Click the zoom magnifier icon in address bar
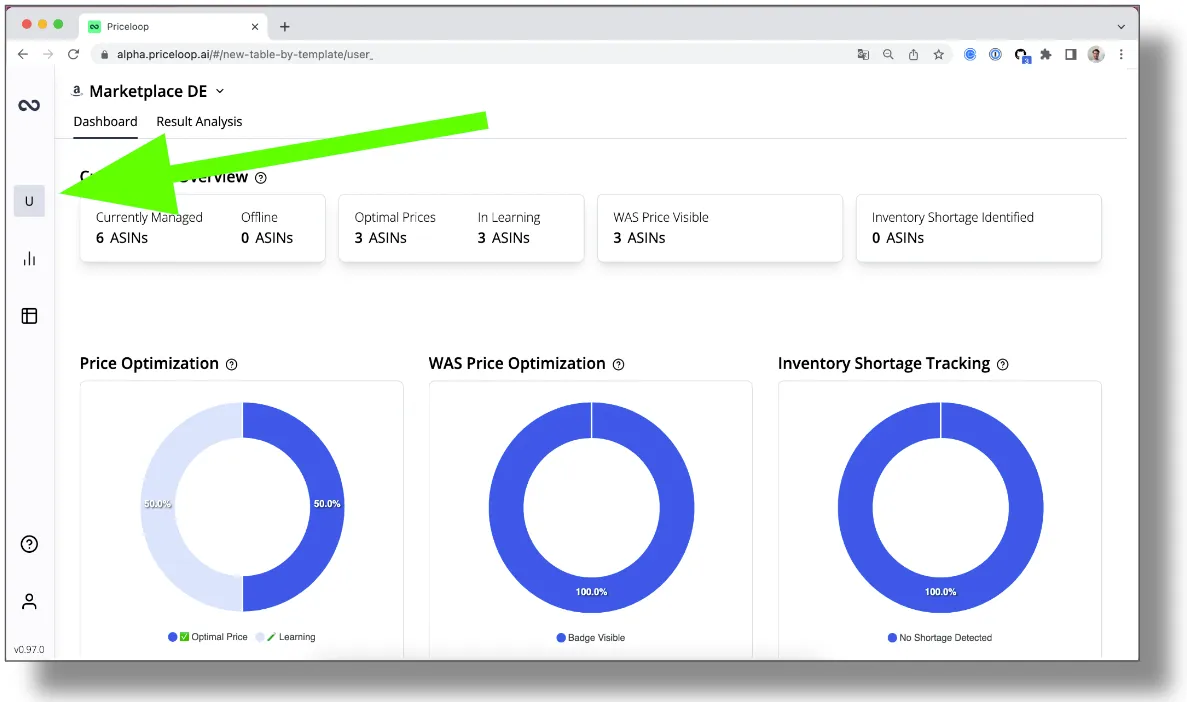The height and width of the screenshot is (702, 1187). [x=888, y=55]
